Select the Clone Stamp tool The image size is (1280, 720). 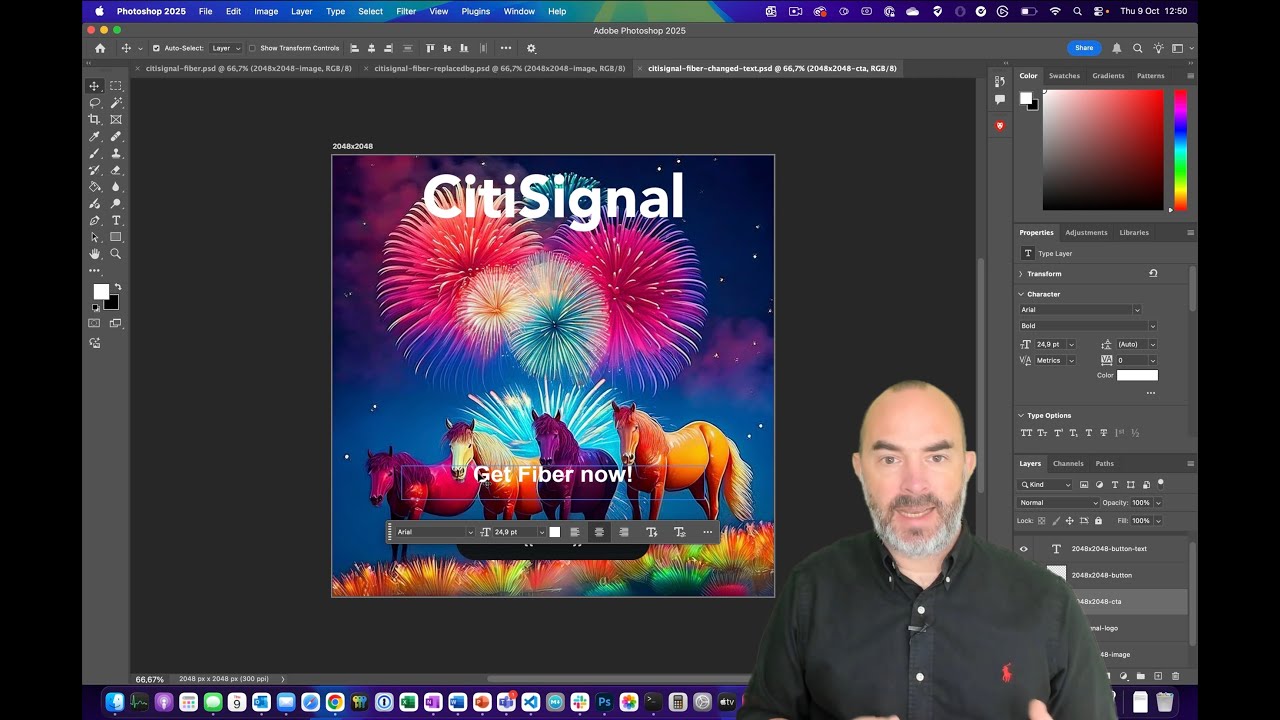(116, 154)
